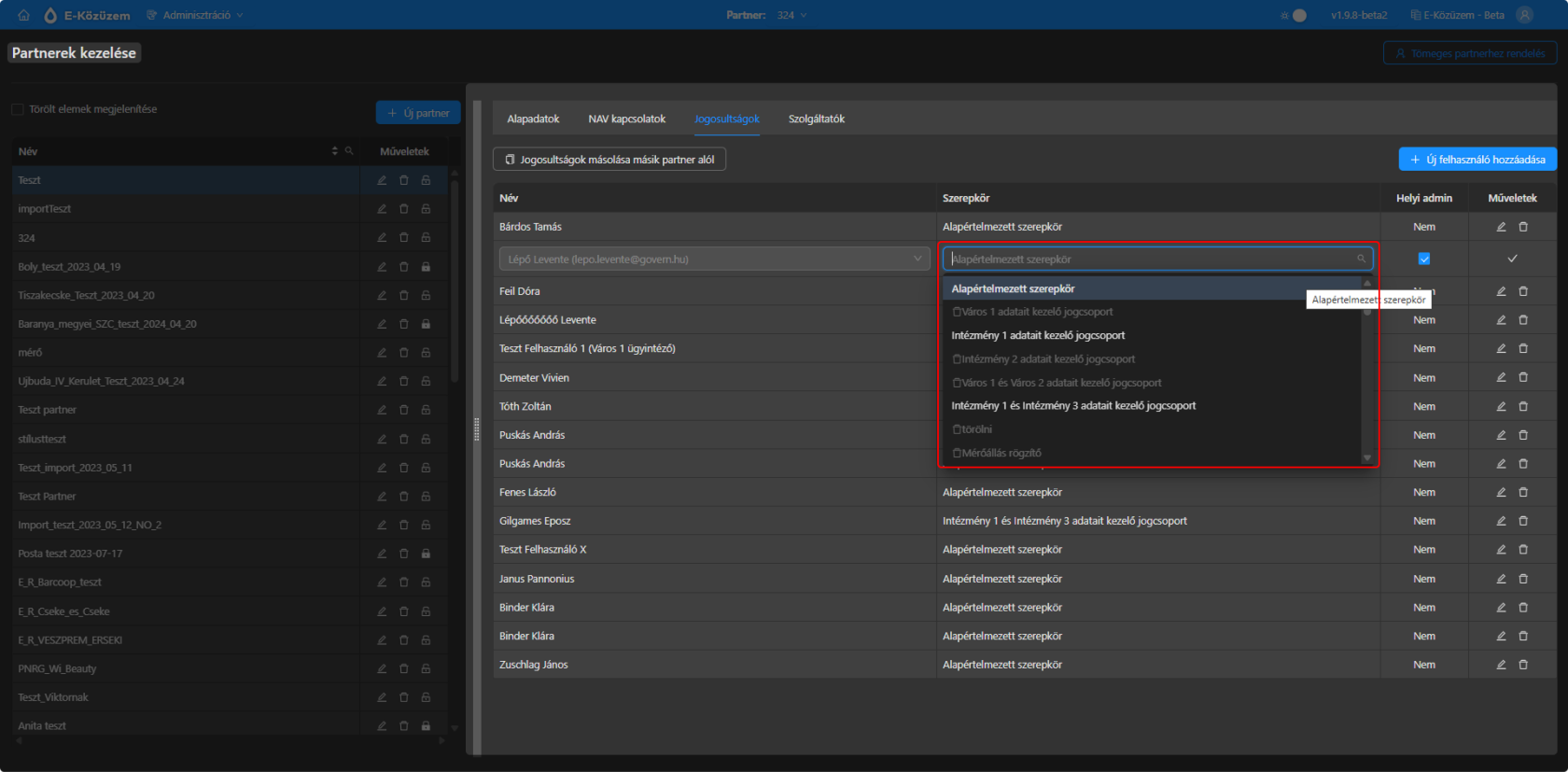Click Jogosultságok másolása másik partner alól
This screenshot has width=1568, height=772.
(609, 160)
